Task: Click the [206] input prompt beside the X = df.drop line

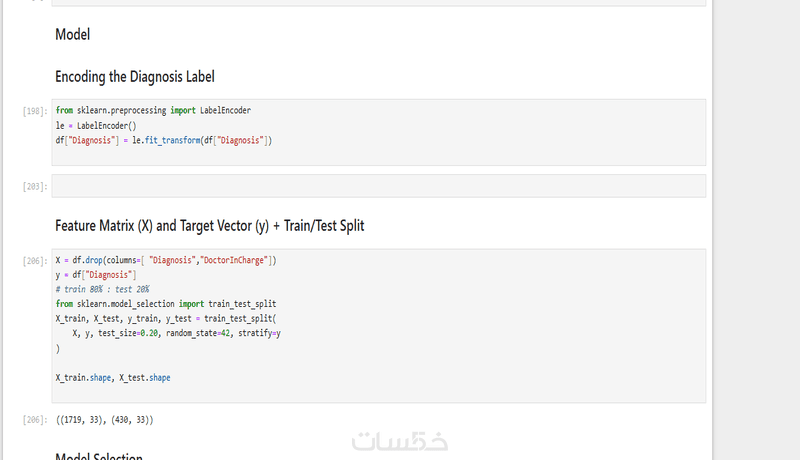Action: coord(35,261)
